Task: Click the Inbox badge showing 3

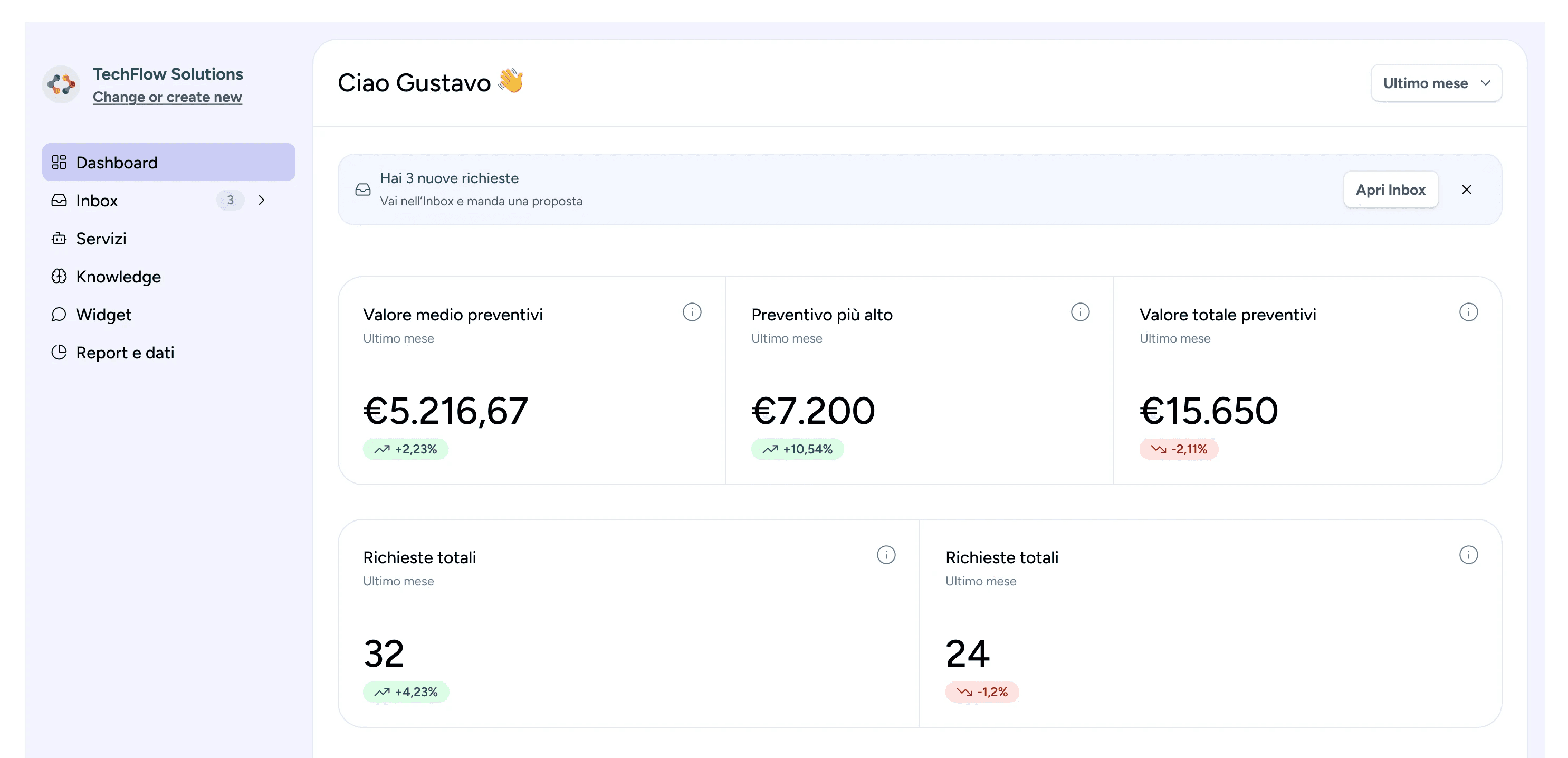Action: click(230, 200)
